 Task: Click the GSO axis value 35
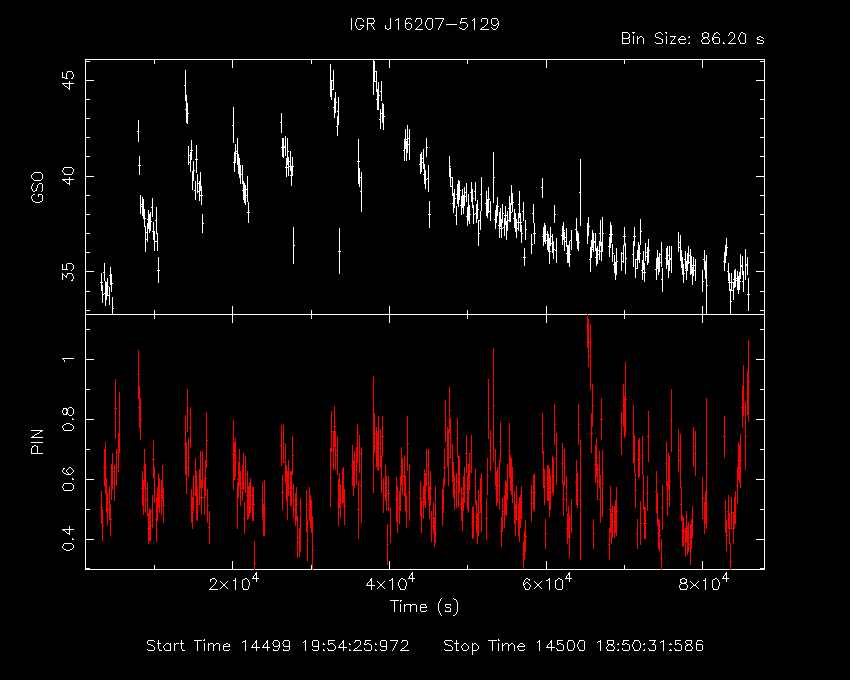click(69, 272)
